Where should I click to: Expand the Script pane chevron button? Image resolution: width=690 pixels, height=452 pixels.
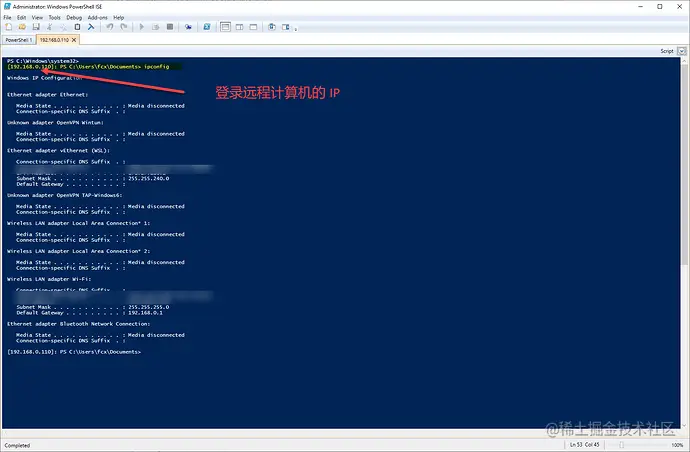point(682,51)
